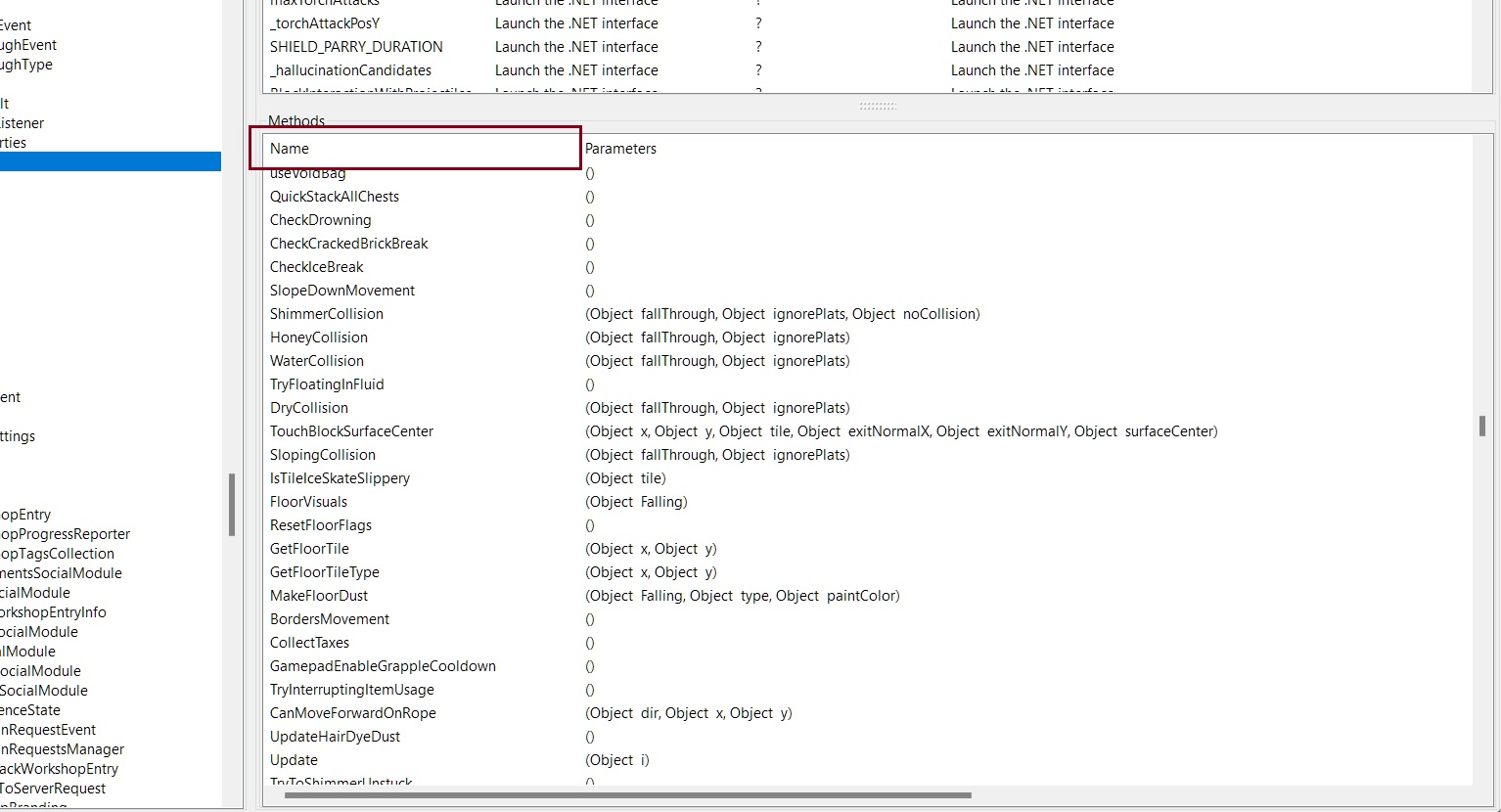This screenshot has width=1501, height=812.
Task: Select the tree item ending in ProgressReporter
Action: click(65, 534)
